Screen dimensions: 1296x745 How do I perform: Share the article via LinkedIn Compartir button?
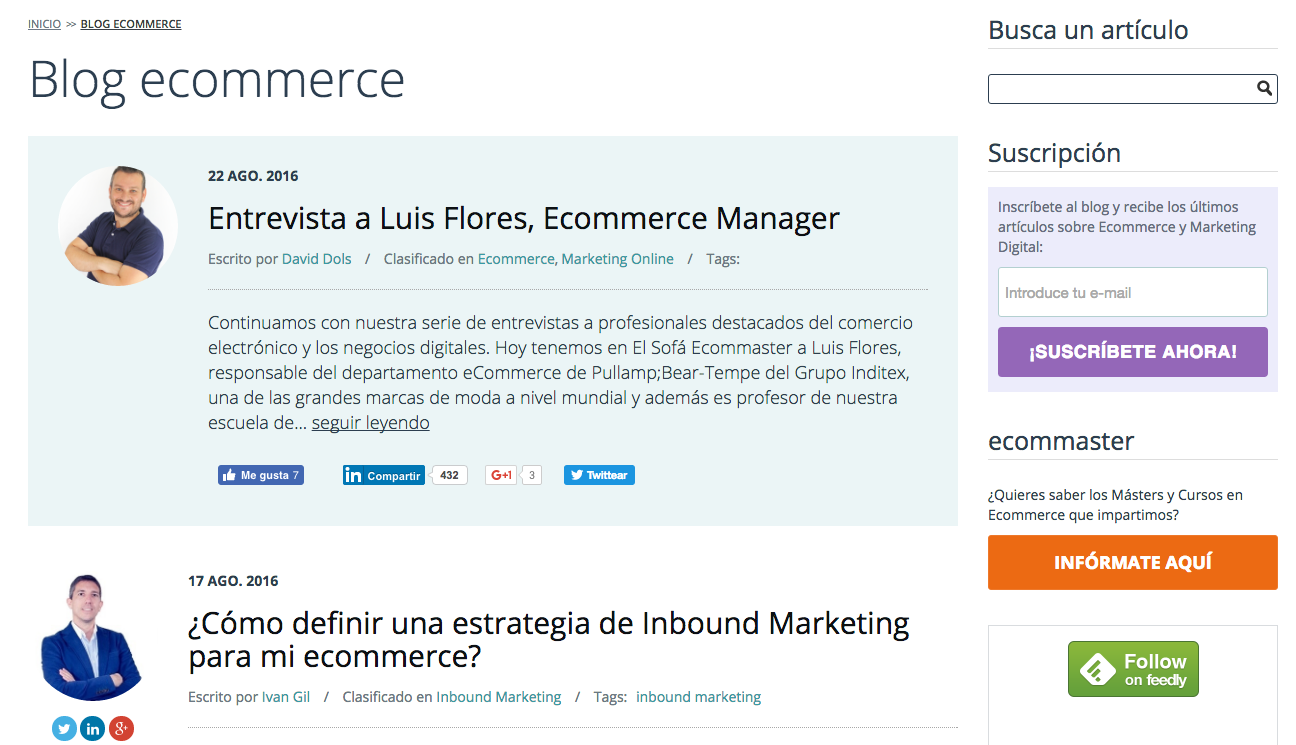[x=383, y=475]
